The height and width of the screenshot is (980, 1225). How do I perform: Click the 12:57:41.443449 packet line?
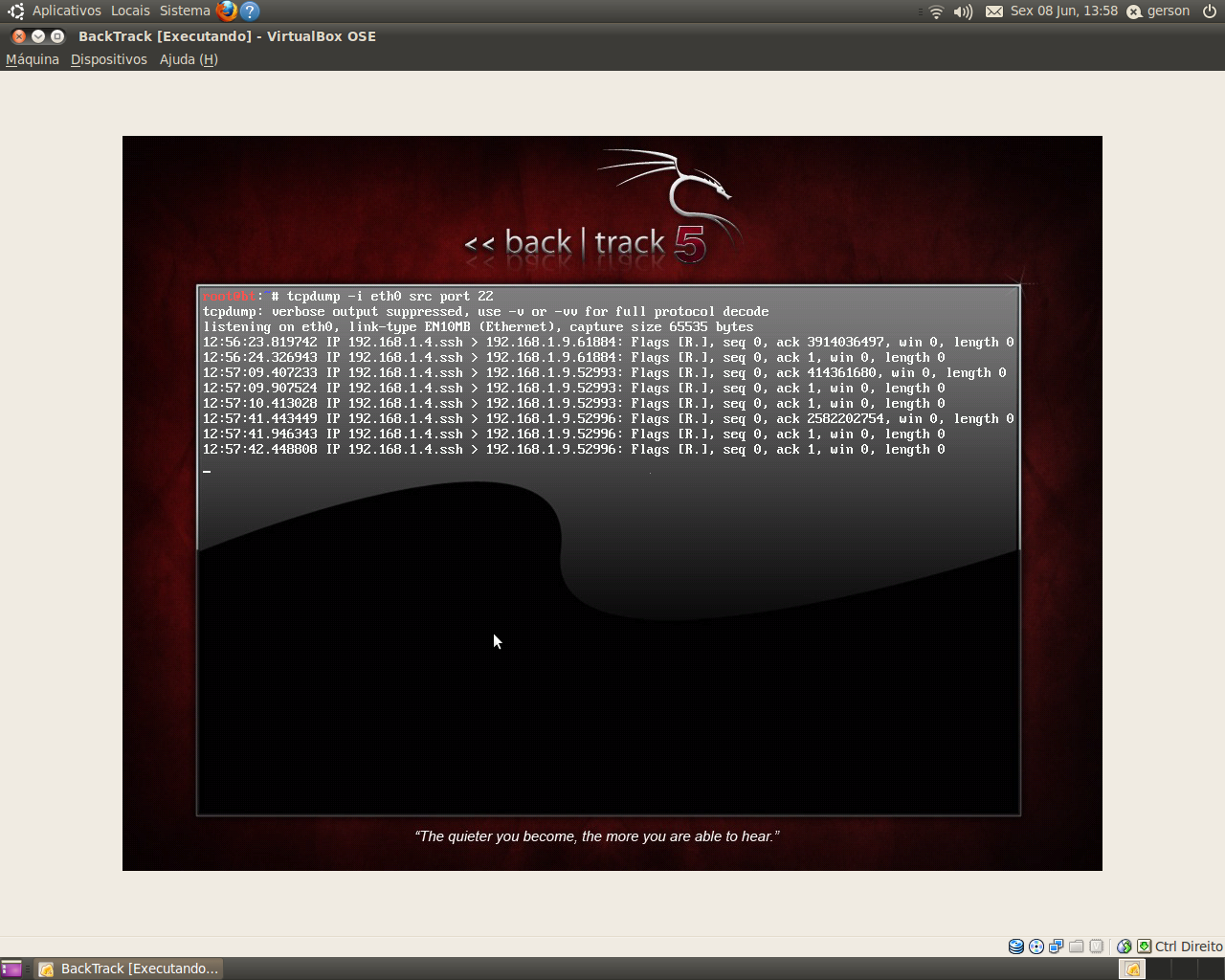point(609,419)
